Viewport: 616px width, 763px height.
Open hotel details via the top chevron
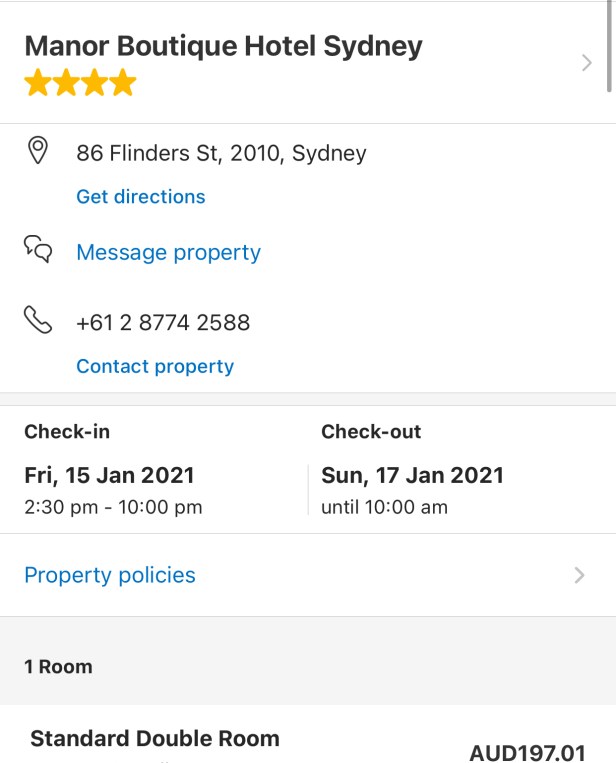tap(586, 63)
